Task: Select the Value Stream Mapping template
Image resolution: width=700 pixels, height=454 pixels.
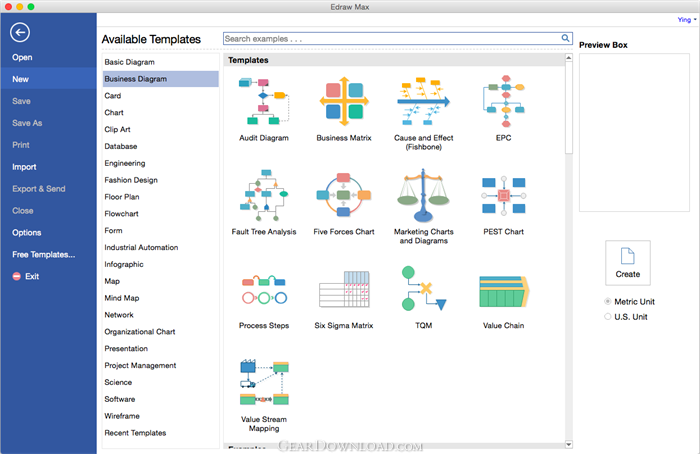Action: (264, 382)
